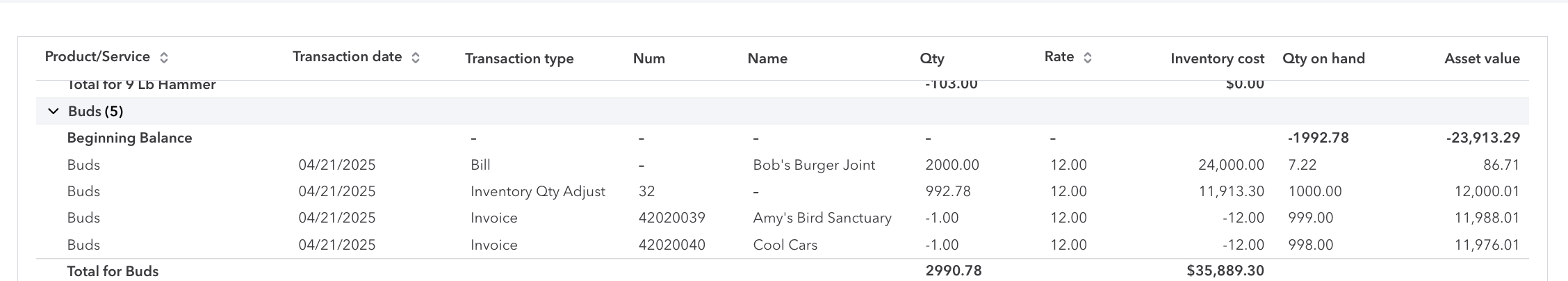Click the Total for Buds row label
The width and height of the screenshot is (1568, 281).
(x=113, y=271)
